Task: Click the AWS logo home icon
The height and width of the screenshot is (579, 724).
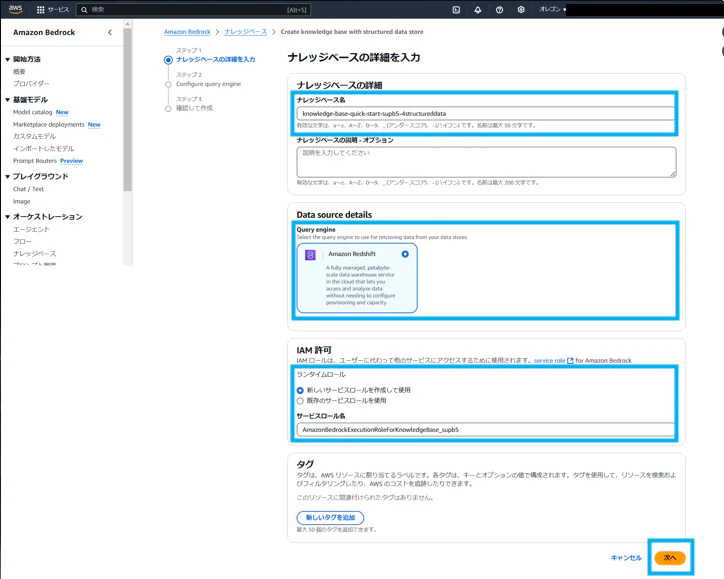Action: pyautogui.click(x=15, y=9)
